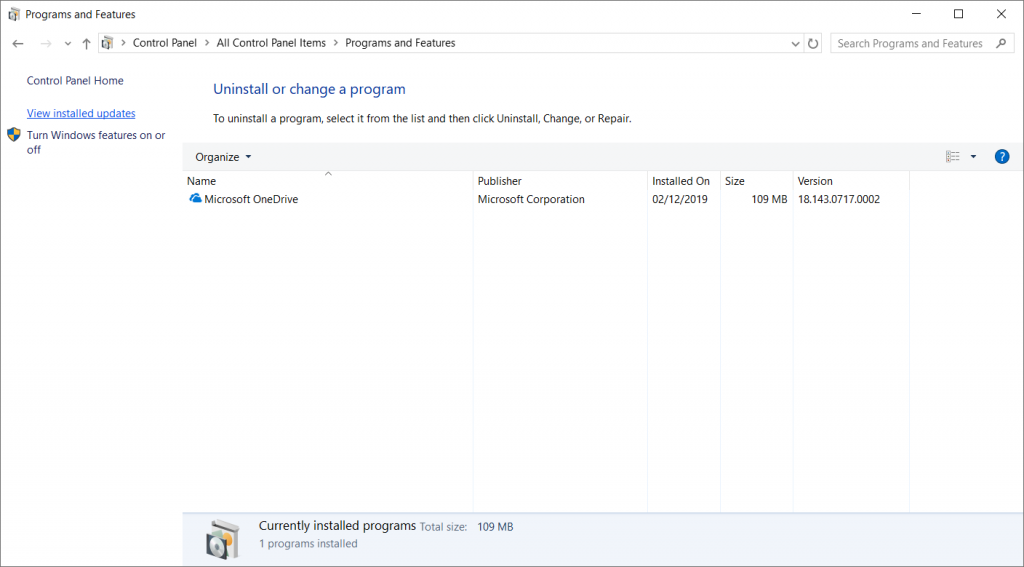This screenshot has height=567, width=1024.
Task: Go back using the back arrow
Action: click(18, 44)
